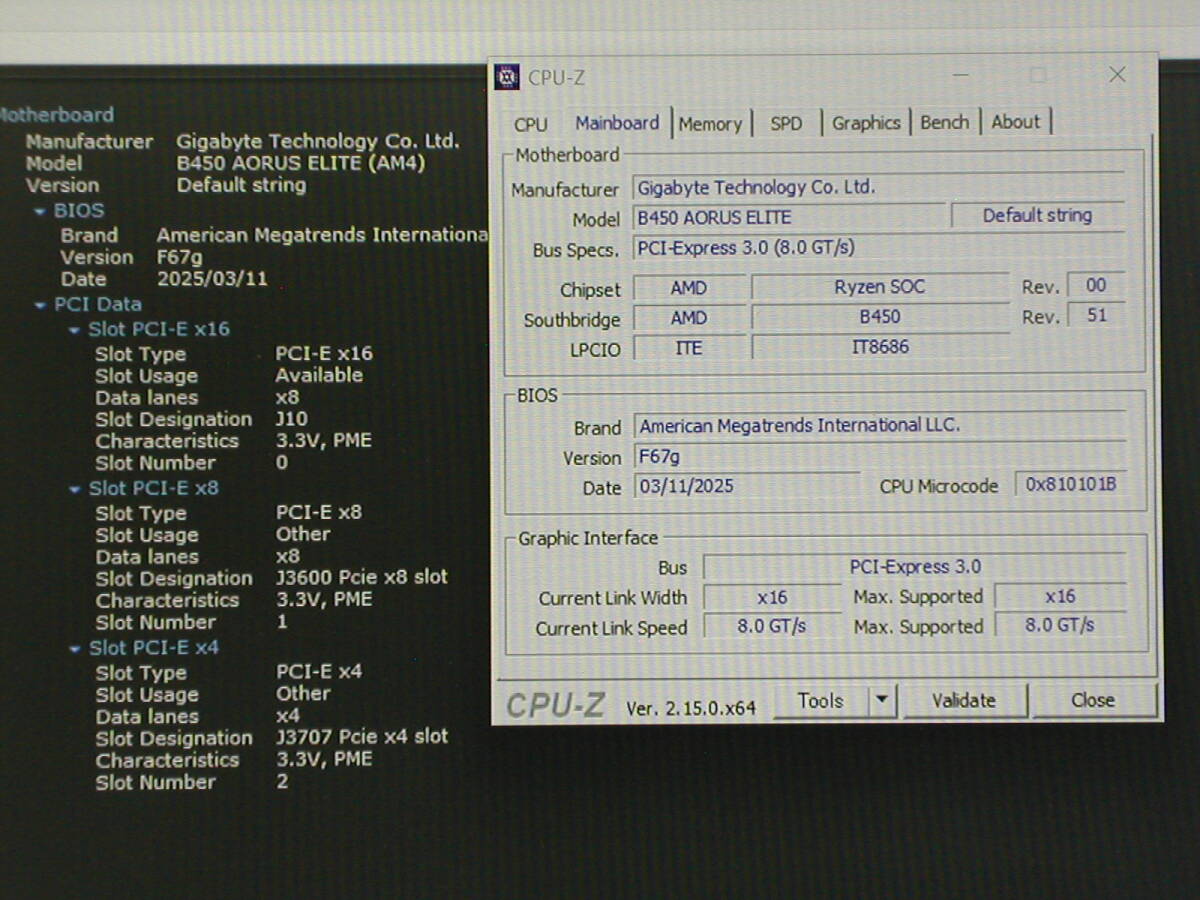Collapse the PCI Data tree node
This screenshot has height=900, width=1200.
[40, 305]
